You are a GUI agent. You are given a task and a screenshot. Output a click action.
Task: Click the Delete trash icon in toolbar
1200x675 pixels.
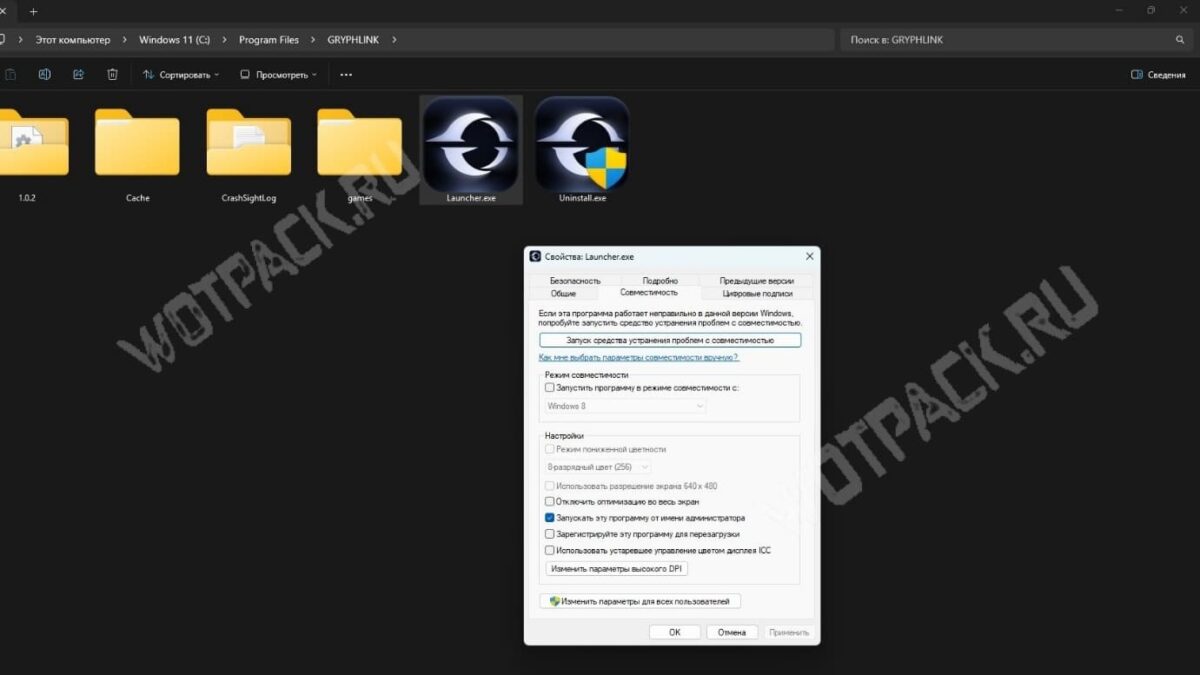click(x=112, y=74)
